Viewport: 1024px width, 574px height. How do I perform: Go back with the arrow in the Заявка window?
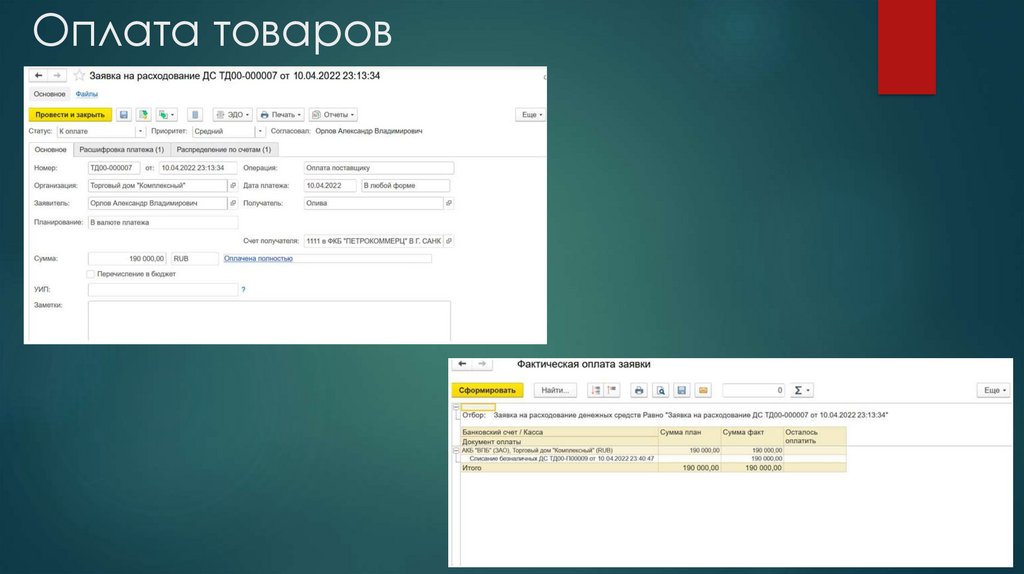point(39,76)
